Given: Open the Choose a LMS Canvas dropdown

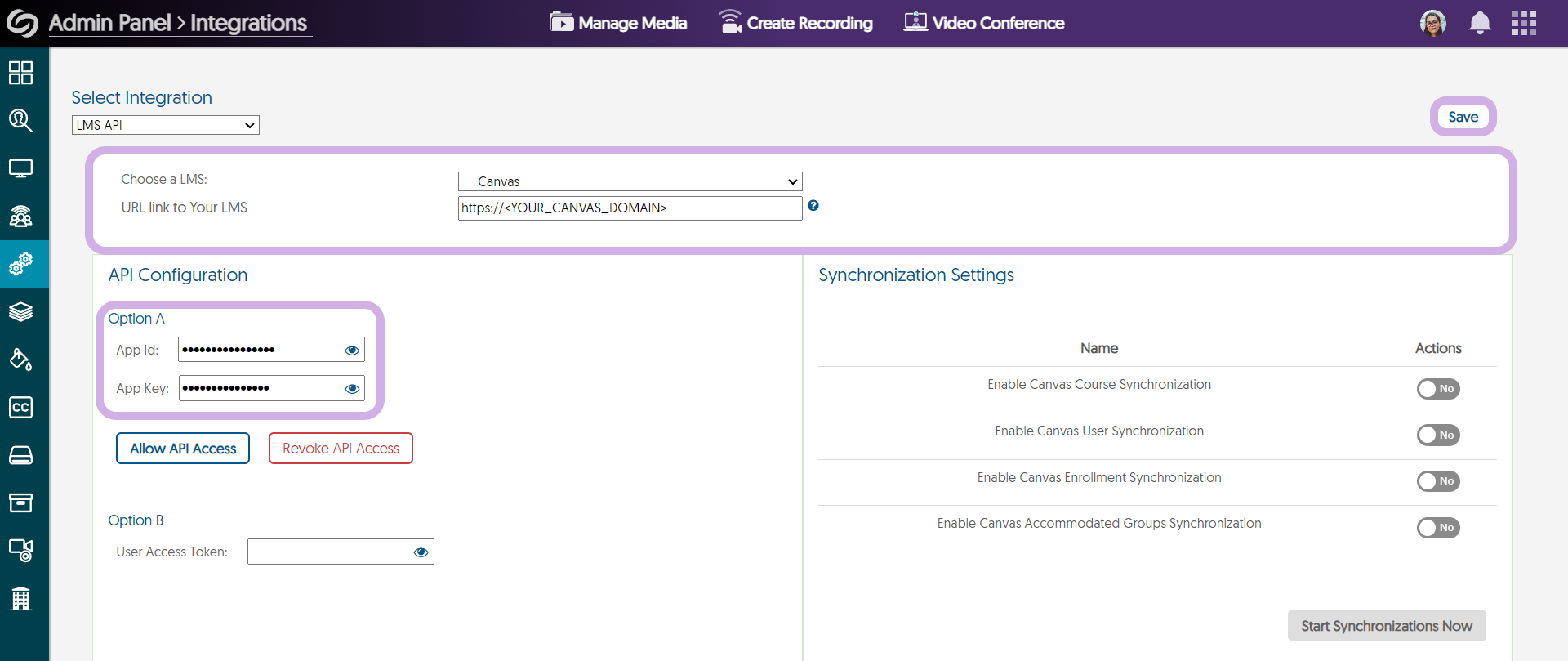Looking at the screenshot, I should click(630, 181).
